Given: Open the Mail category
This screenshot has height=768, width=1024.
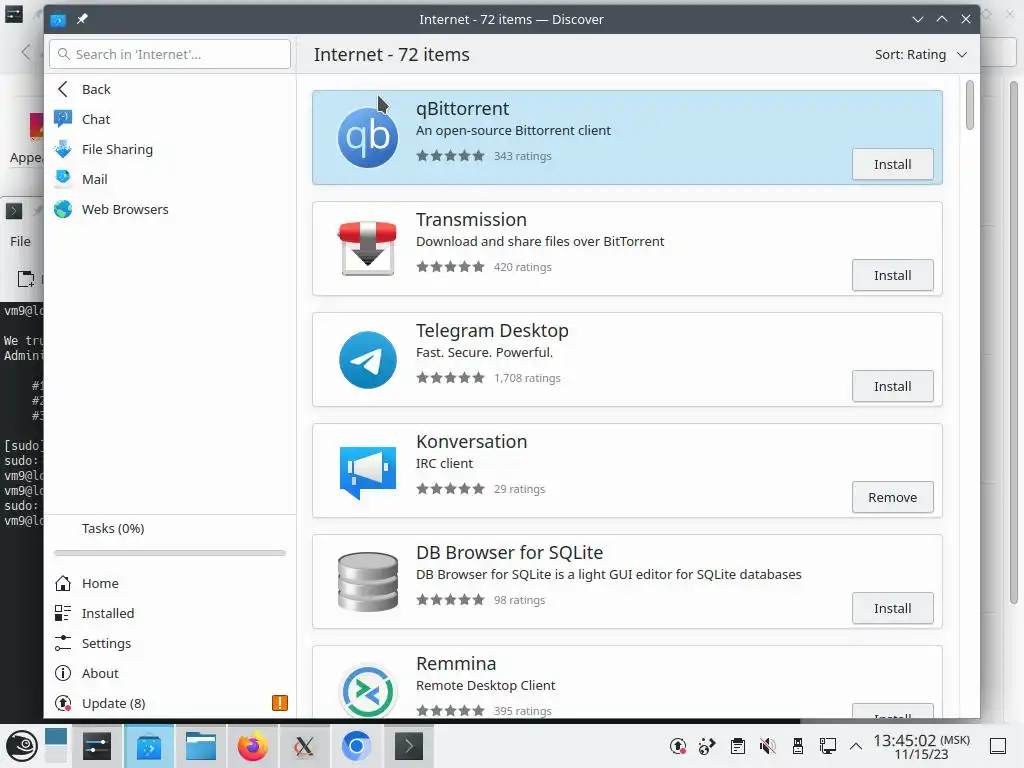Looking at the screenshot, I should coord(170,180).
